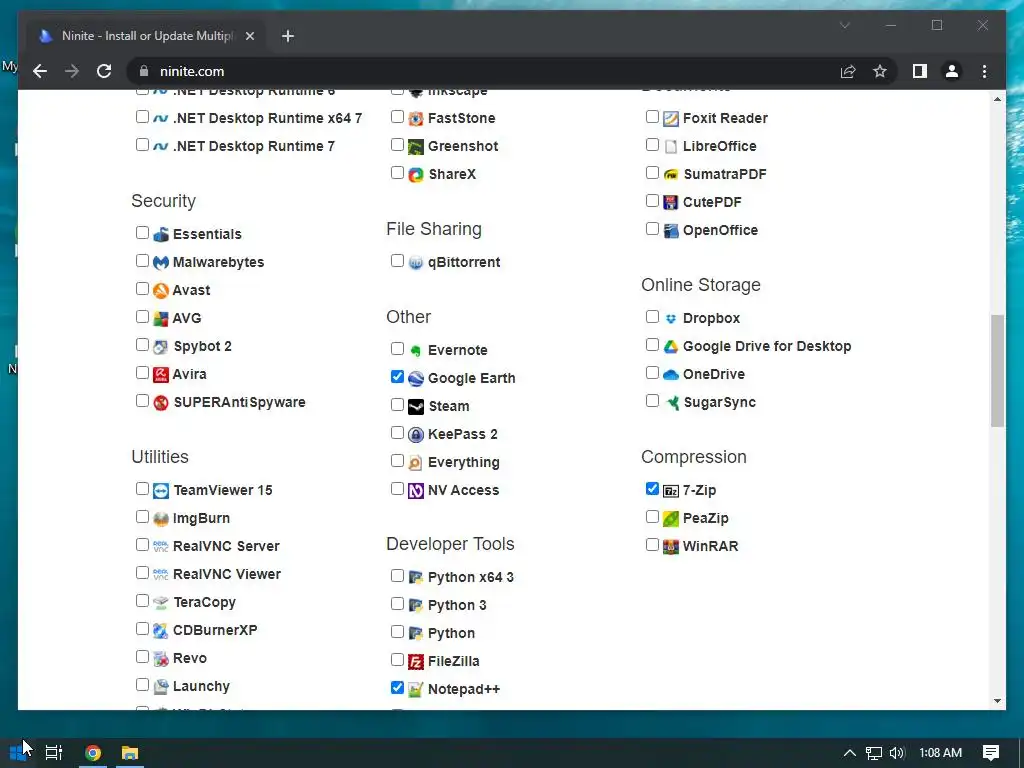Viewport: 1024px width, 768px height.
Task: Check the NV Access checkbox
Action: (397, 489)
